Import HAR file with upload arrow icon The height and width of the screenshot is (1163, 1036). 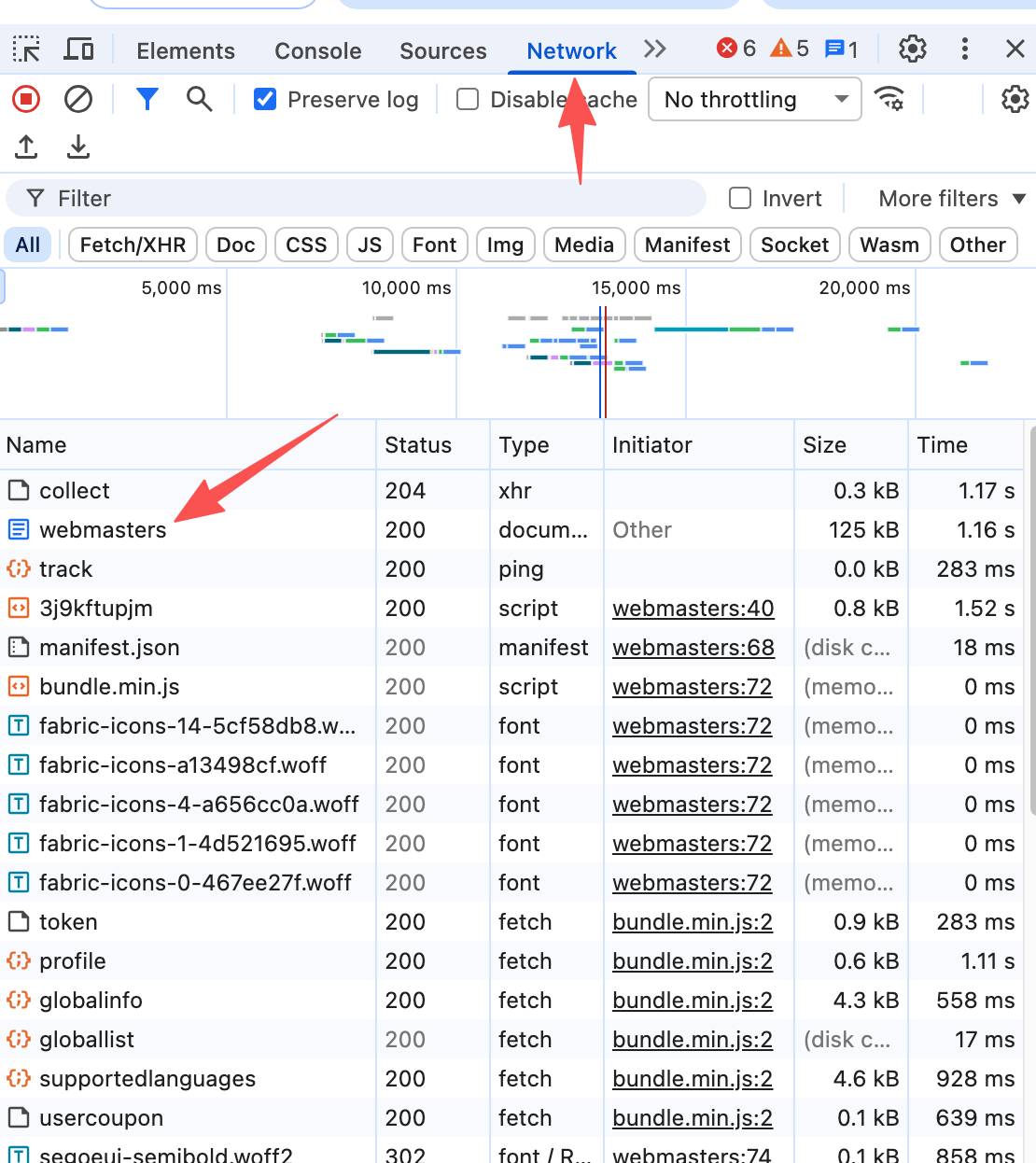pyautogui.click(x=26, y=147)
